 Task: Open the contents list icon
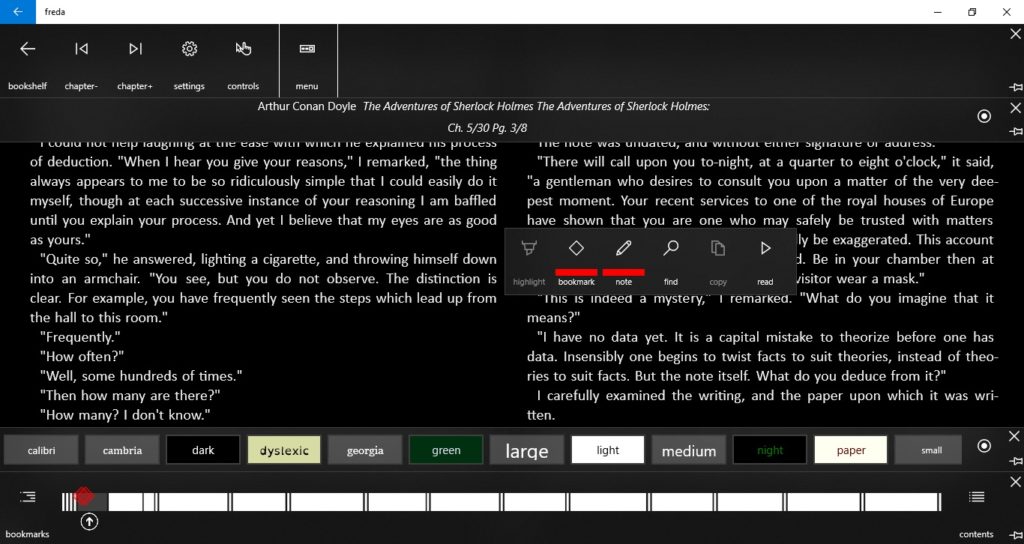tap(976, 498)
